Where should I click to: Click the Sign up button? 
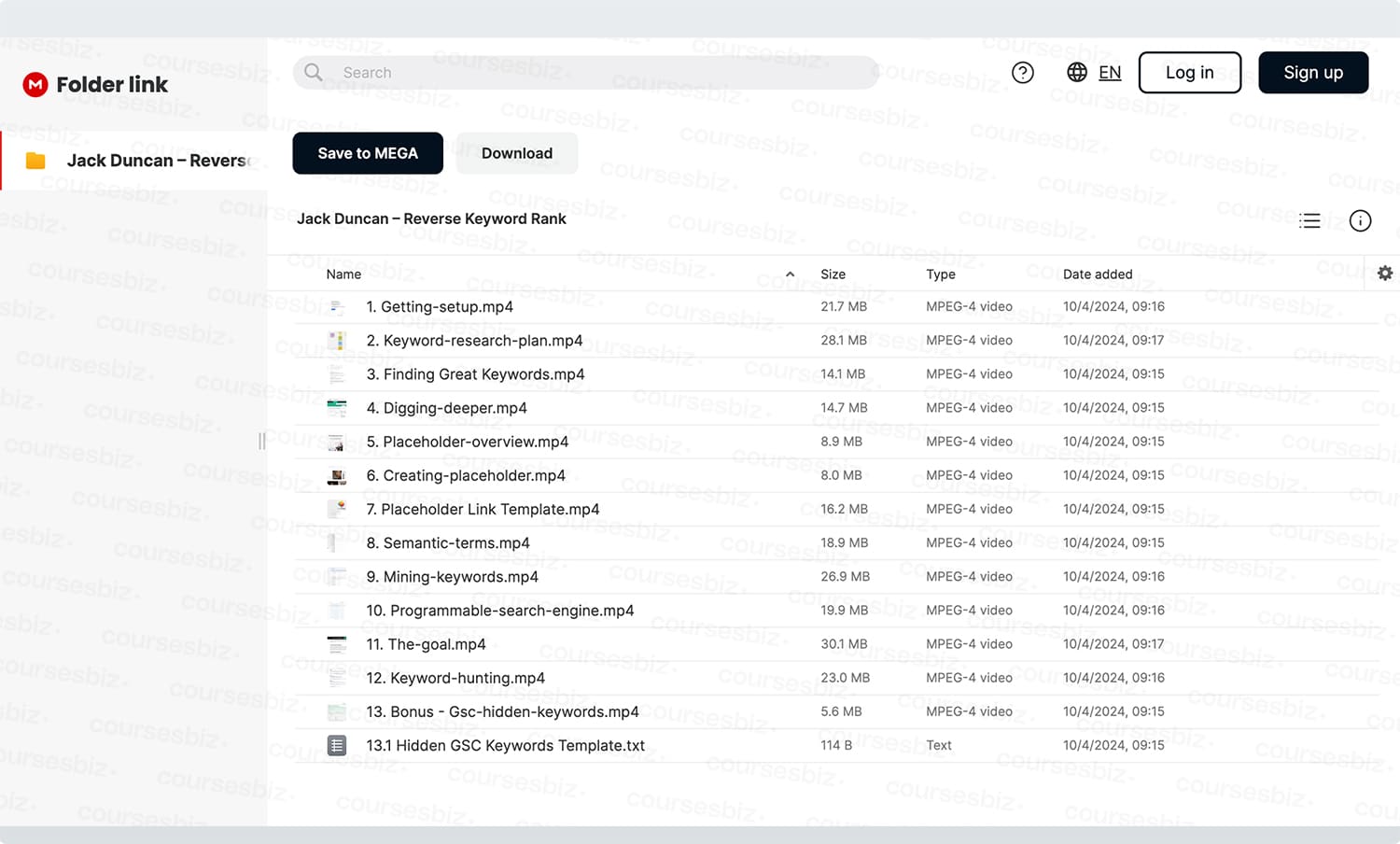1313,73
